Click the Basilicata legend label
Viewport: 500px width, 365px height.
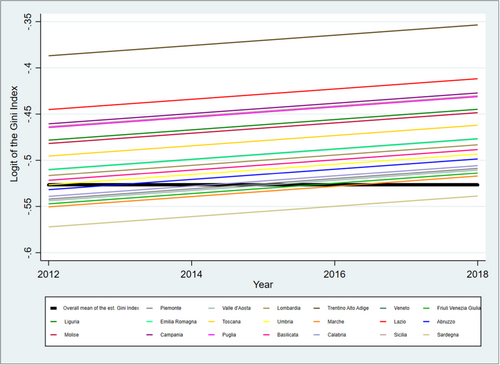point(288,335)
